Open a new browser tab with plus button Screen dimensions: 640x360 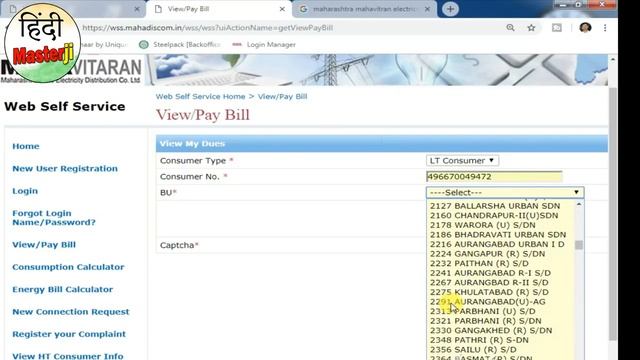pos(450,9)
